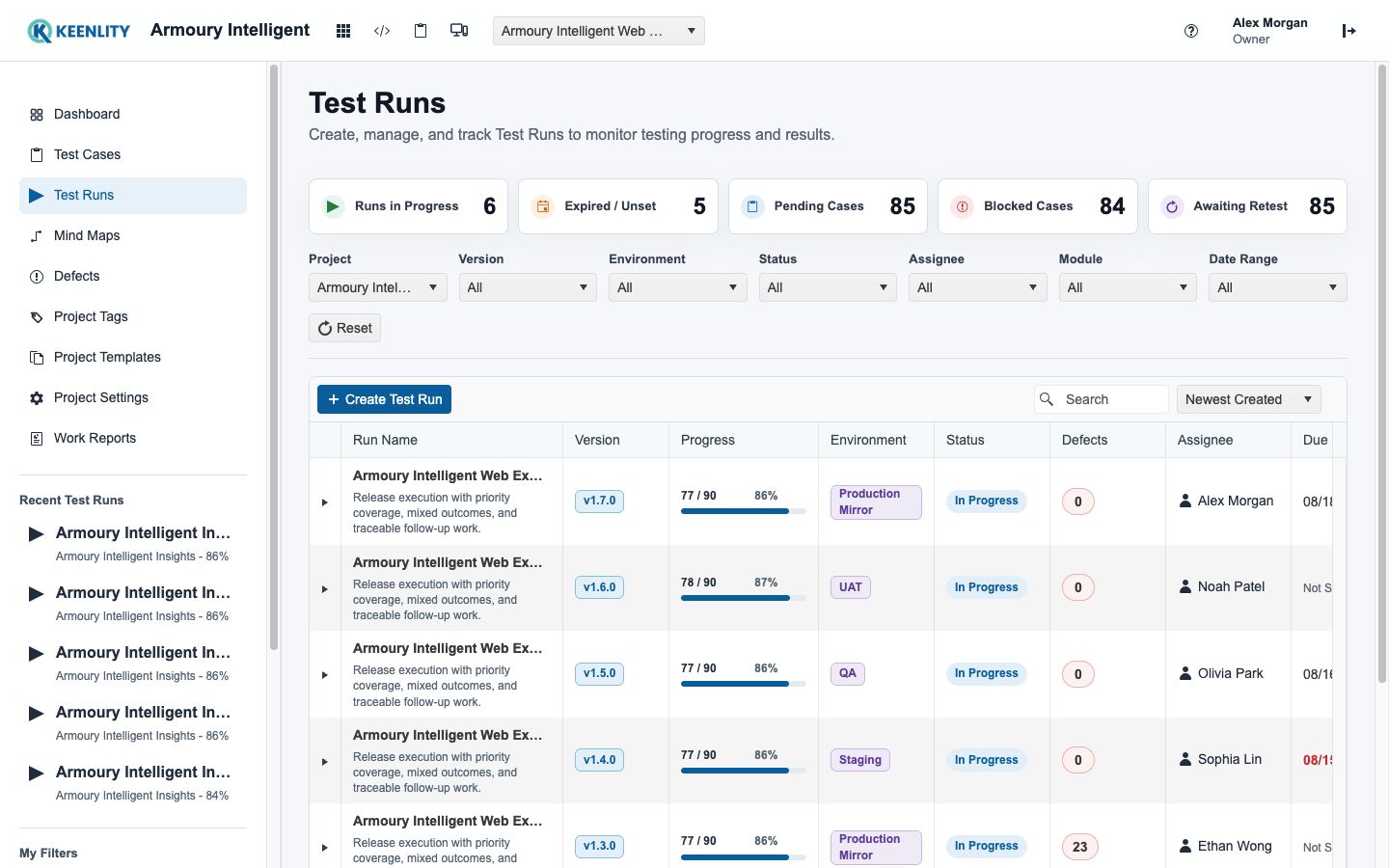The height and width of the screenshot is (868, 1389).
Task: Click the UAT environment tag
Action: (851, 587)
